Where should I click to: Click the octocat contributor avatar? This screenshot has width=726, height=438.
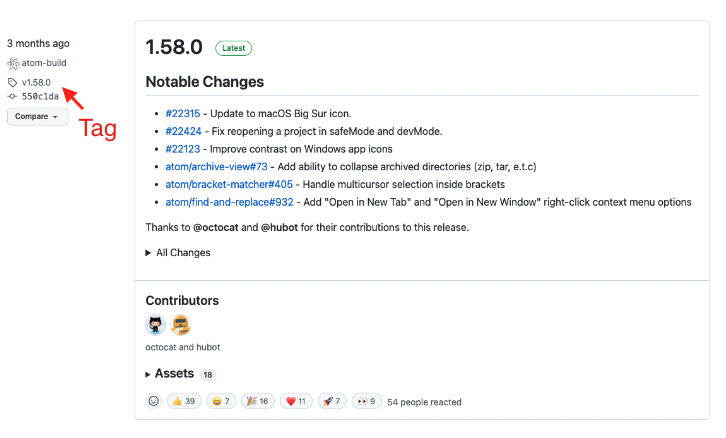(x=155, y=325)
